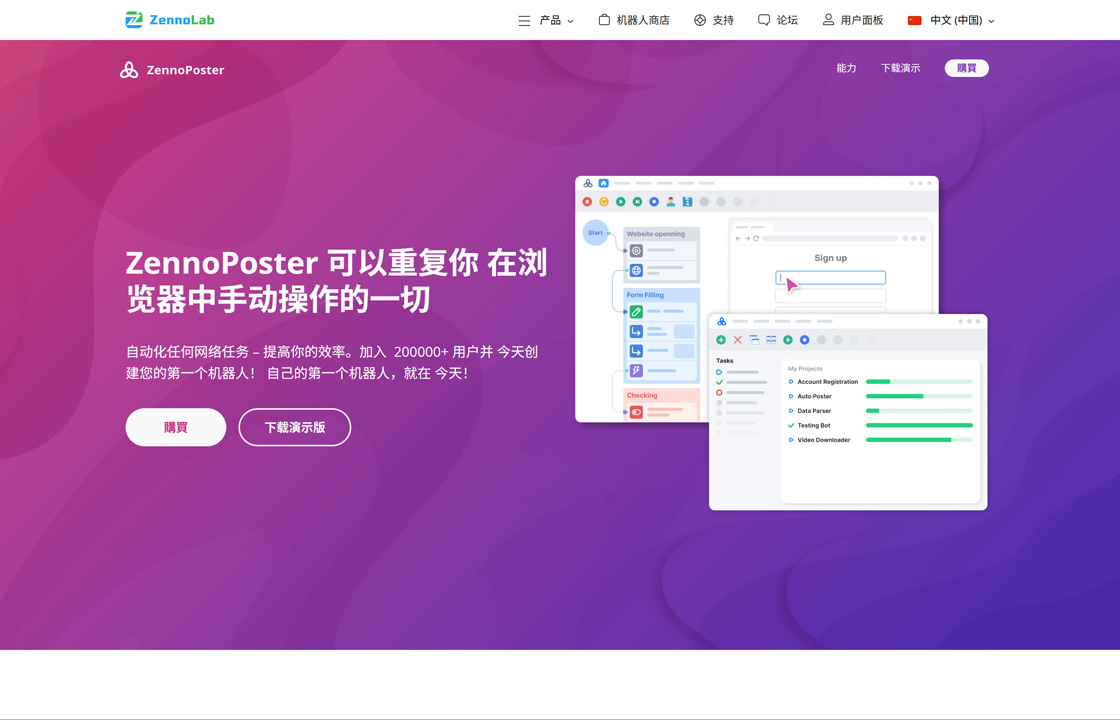Click the paragraph starting '自动化任何网络任务'
This screenshot has height=720, width=1120.
[332, 362]
